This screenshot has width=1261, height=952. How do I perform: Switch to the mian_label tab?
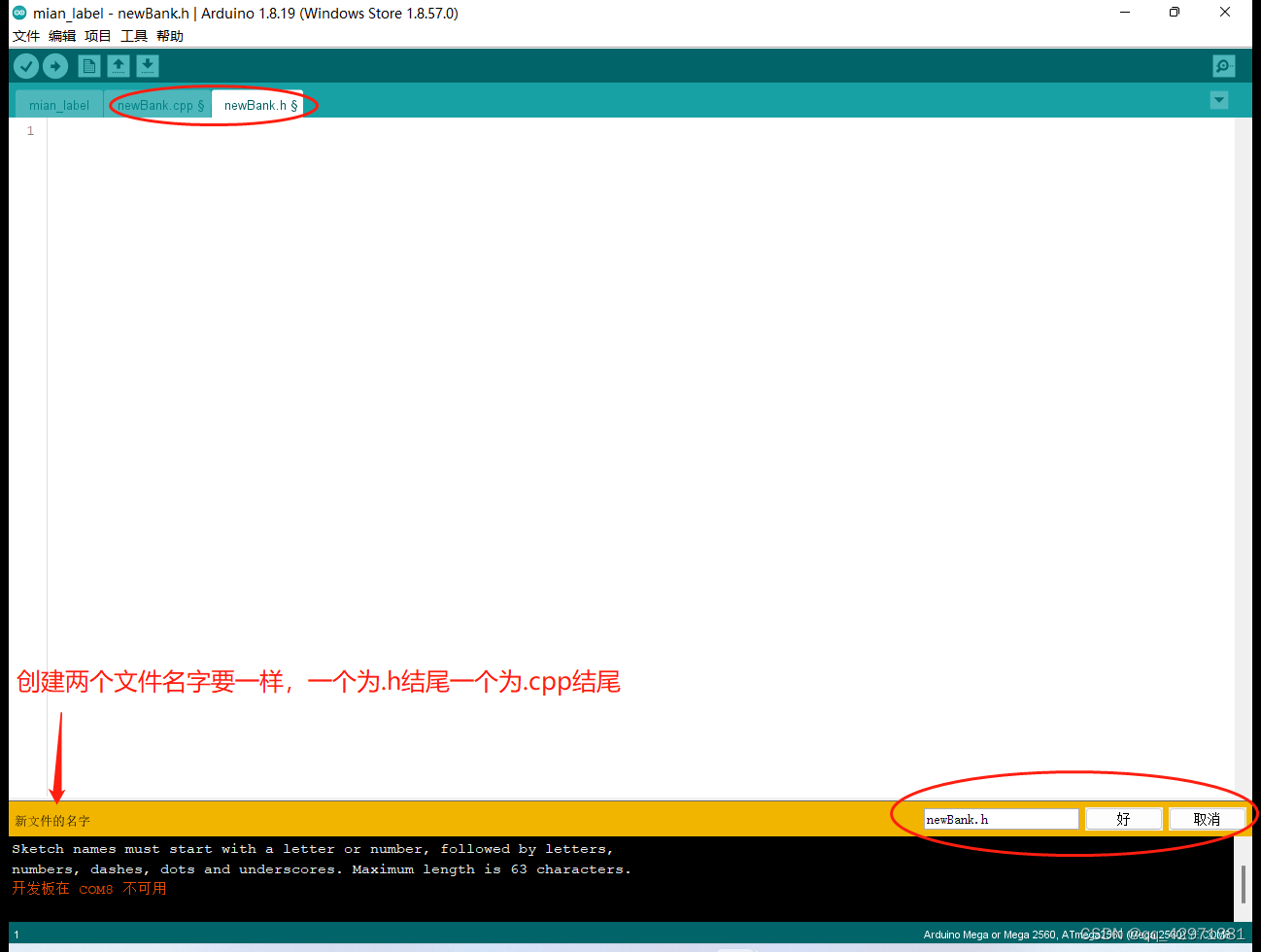tap(58, 104)
